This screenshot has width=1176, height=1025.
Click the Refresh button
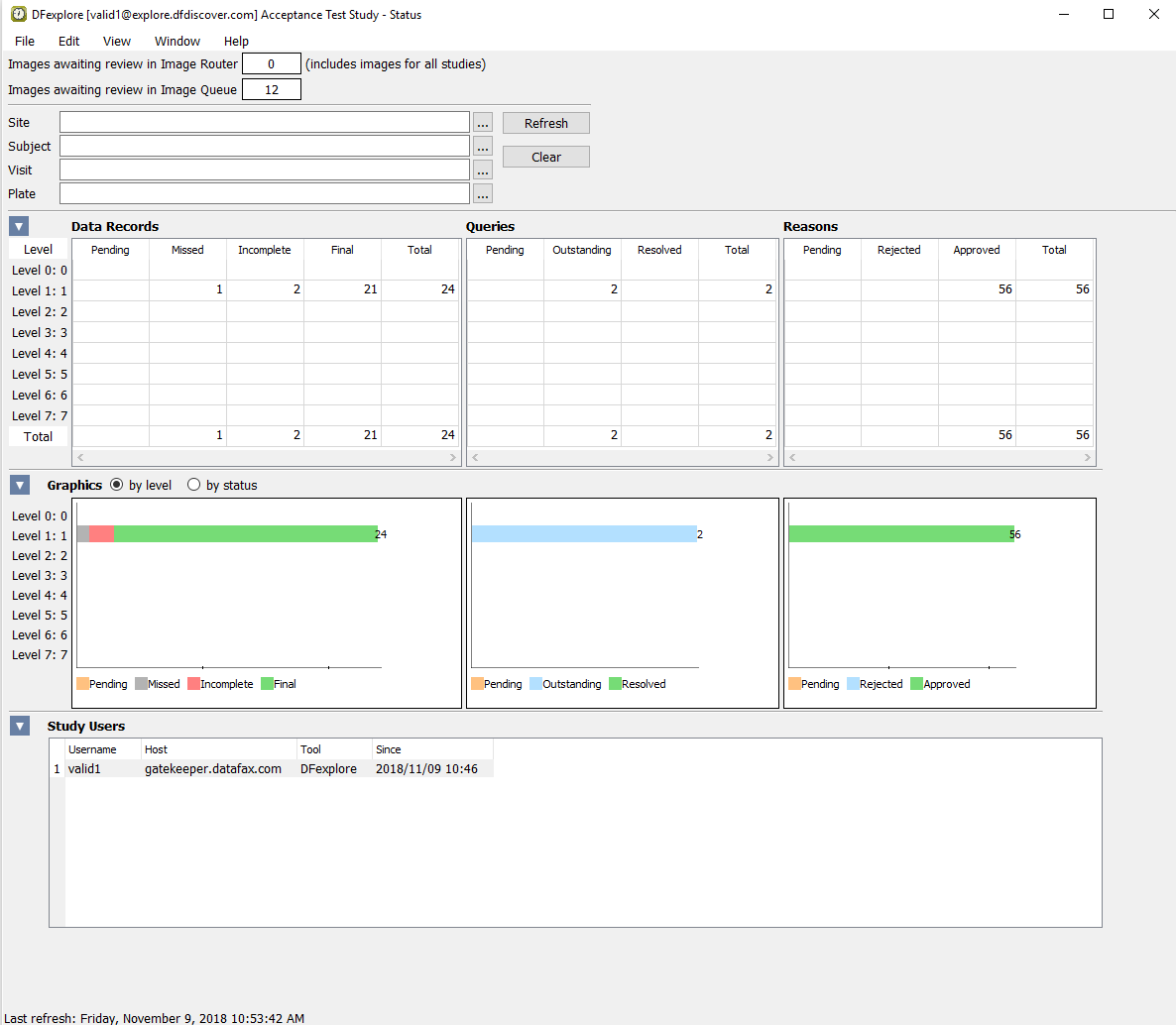point(545,123)
